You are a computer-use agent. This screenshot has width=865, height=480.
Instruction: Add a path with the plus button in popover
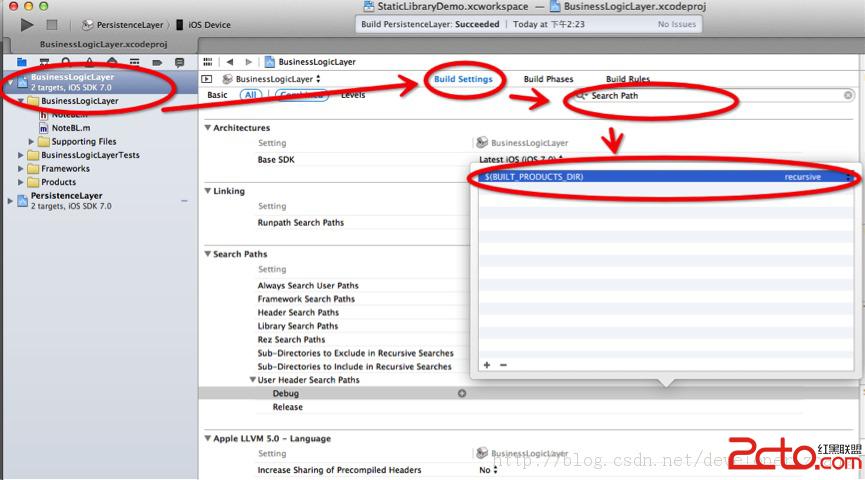click(487, 365)
